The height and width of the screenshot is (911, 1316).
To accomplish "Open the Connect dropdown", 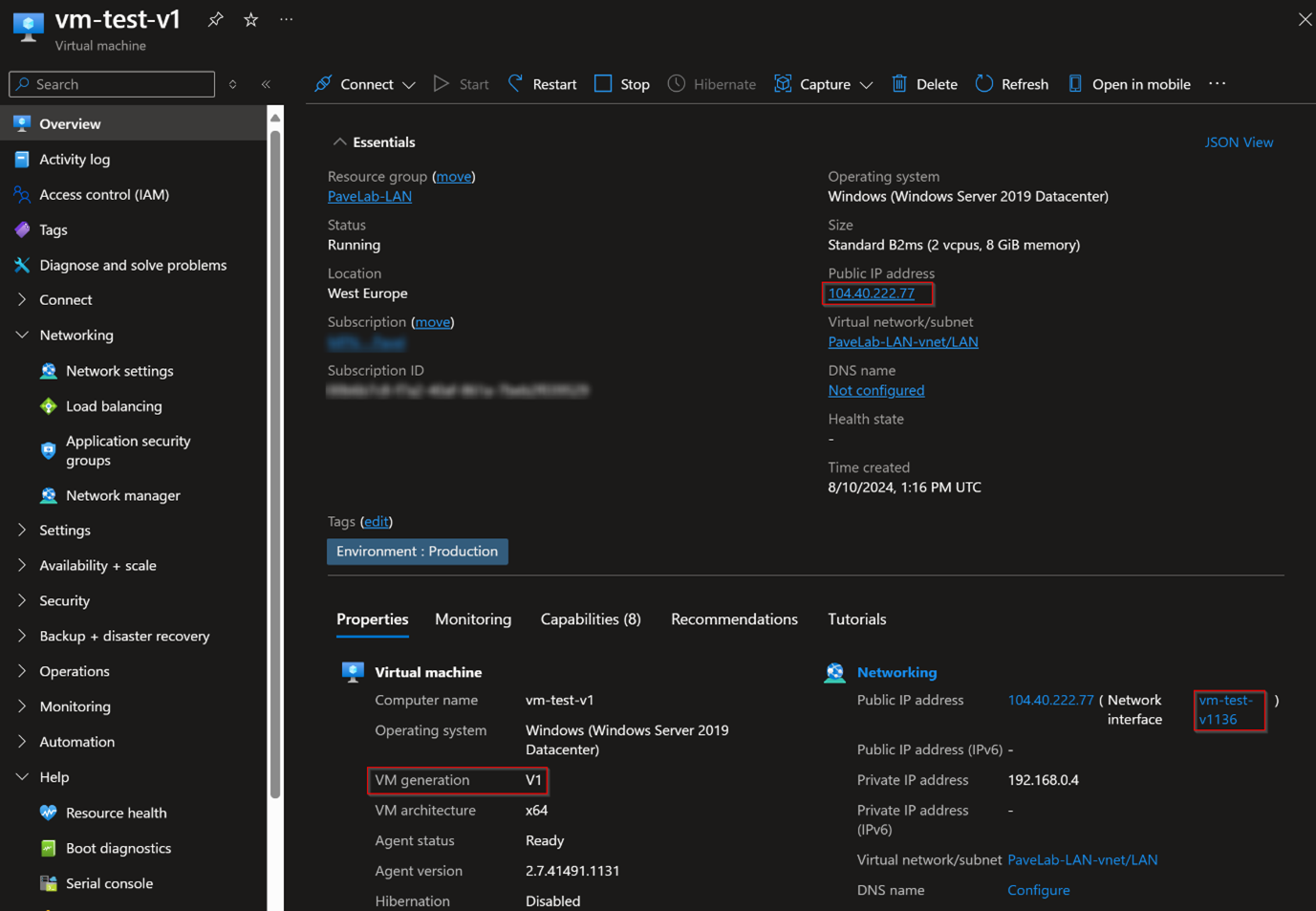I will pyautogui.click(x=409, y=84).
